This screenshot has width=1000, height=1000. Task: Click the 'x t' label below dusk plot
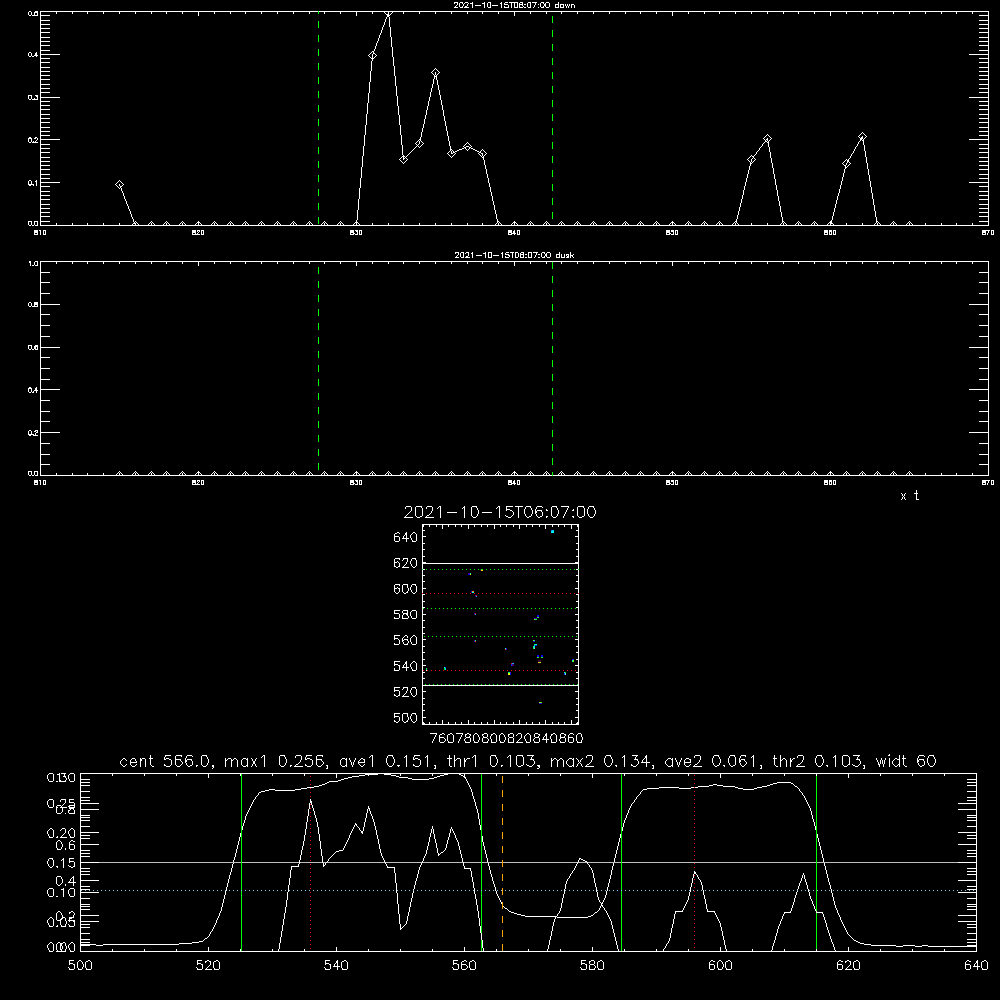(909, 496)
